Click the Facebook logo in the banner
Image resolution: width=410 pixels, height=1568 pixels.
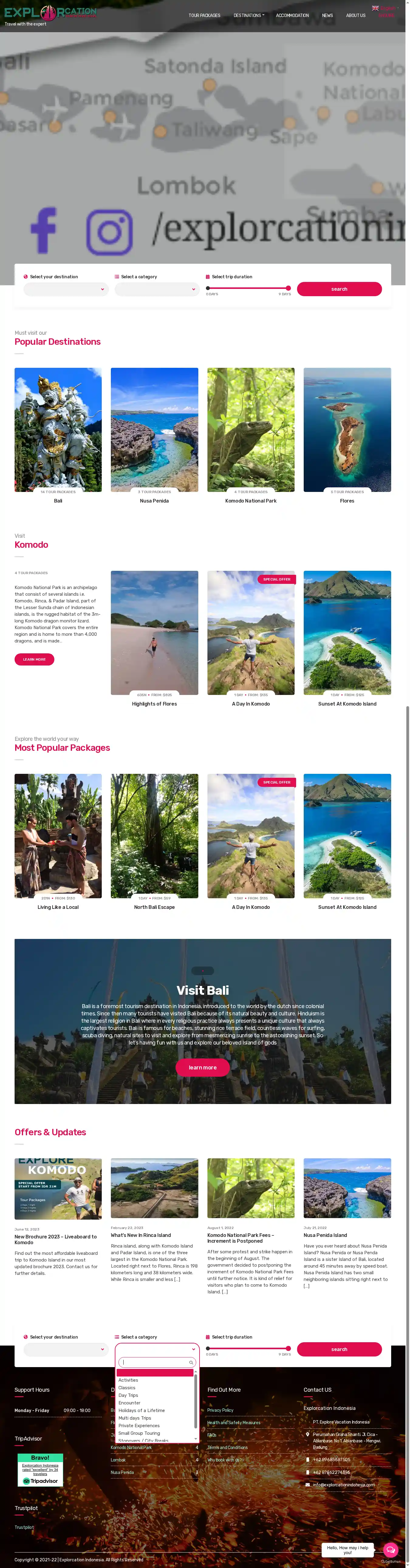pos(43,230)
